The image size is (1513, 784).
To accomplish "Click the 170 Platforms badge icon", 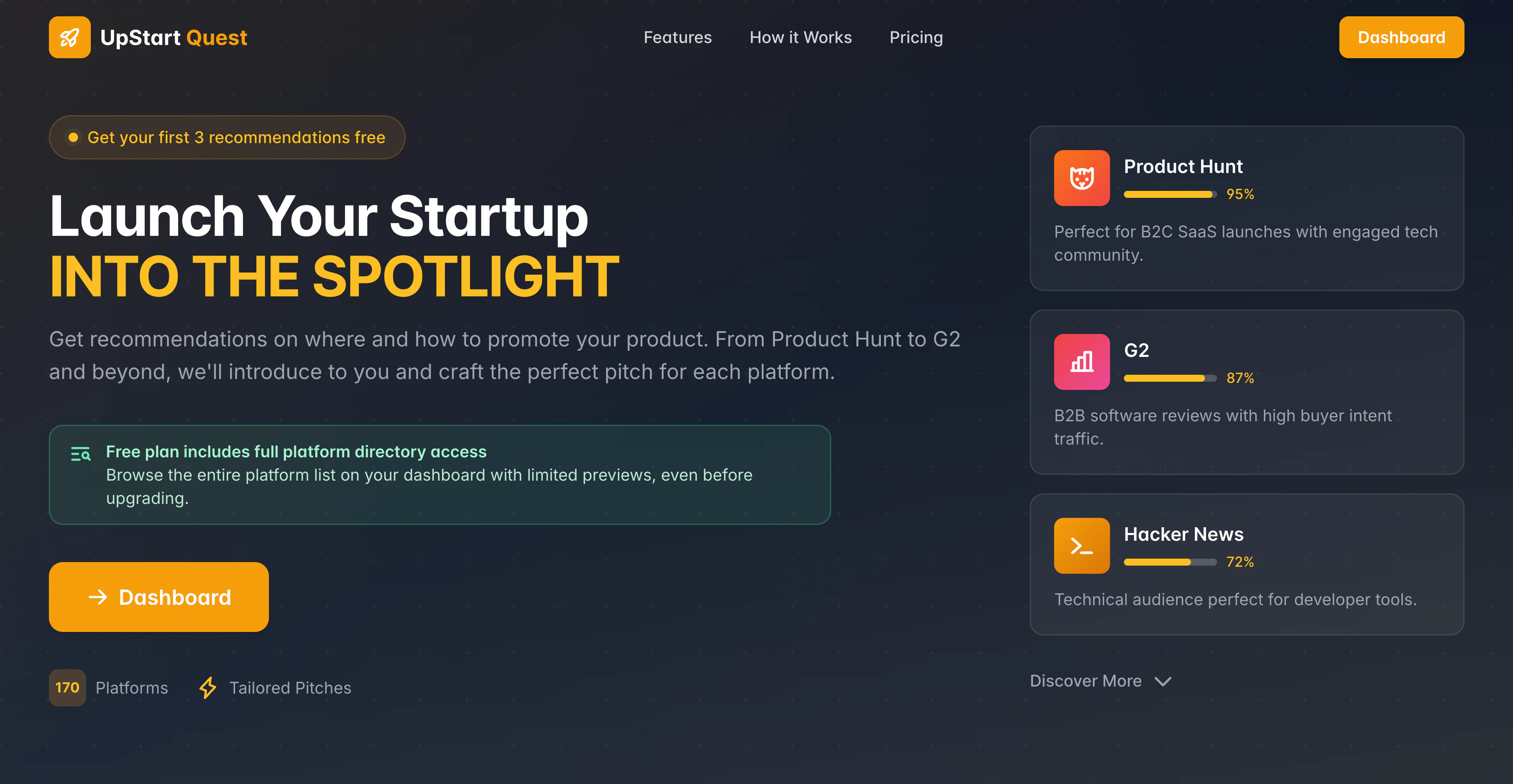I will [x=68, y=688].
